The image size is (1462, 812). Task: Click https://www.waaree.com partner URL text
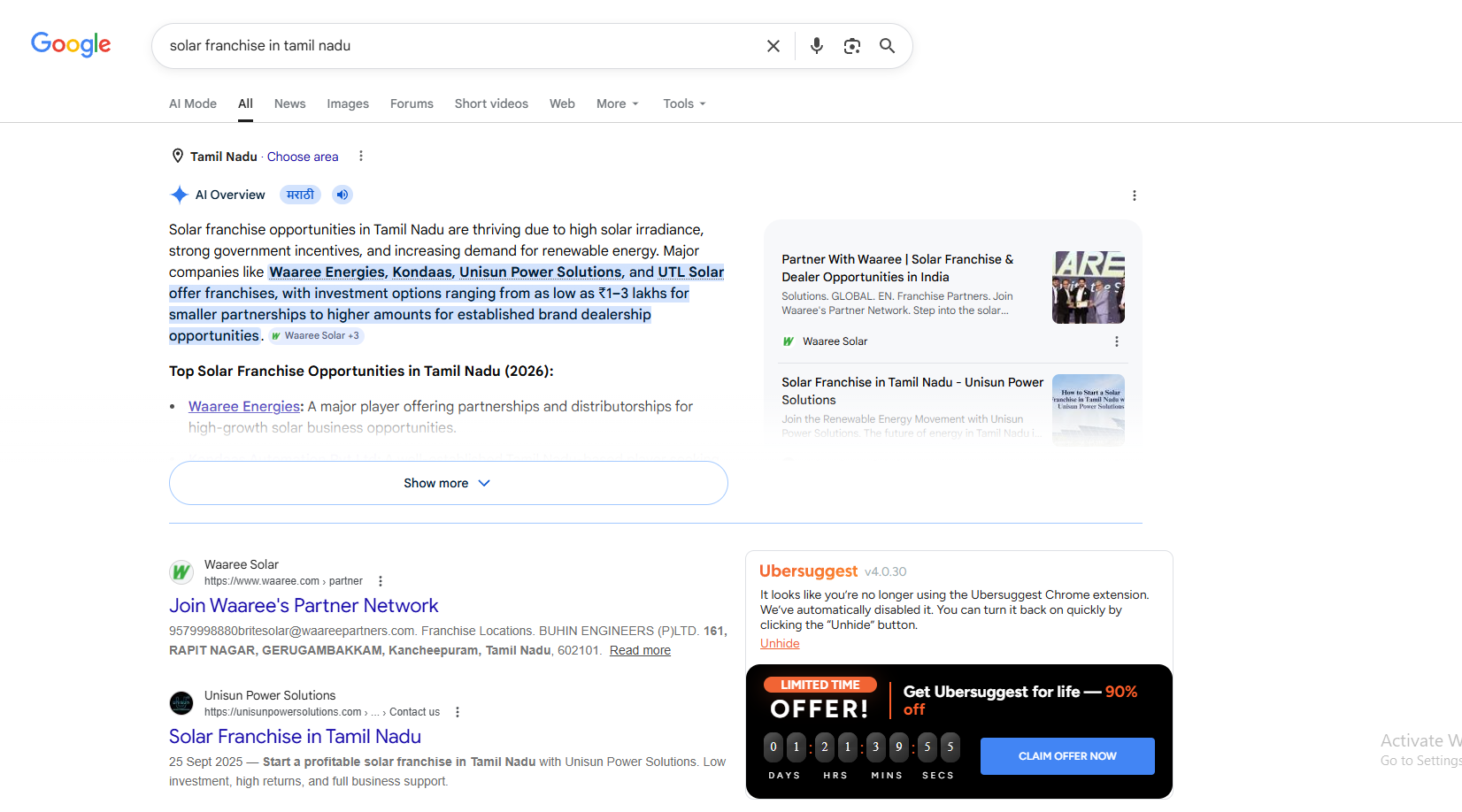pyautogui.click(x=283, y=581)
